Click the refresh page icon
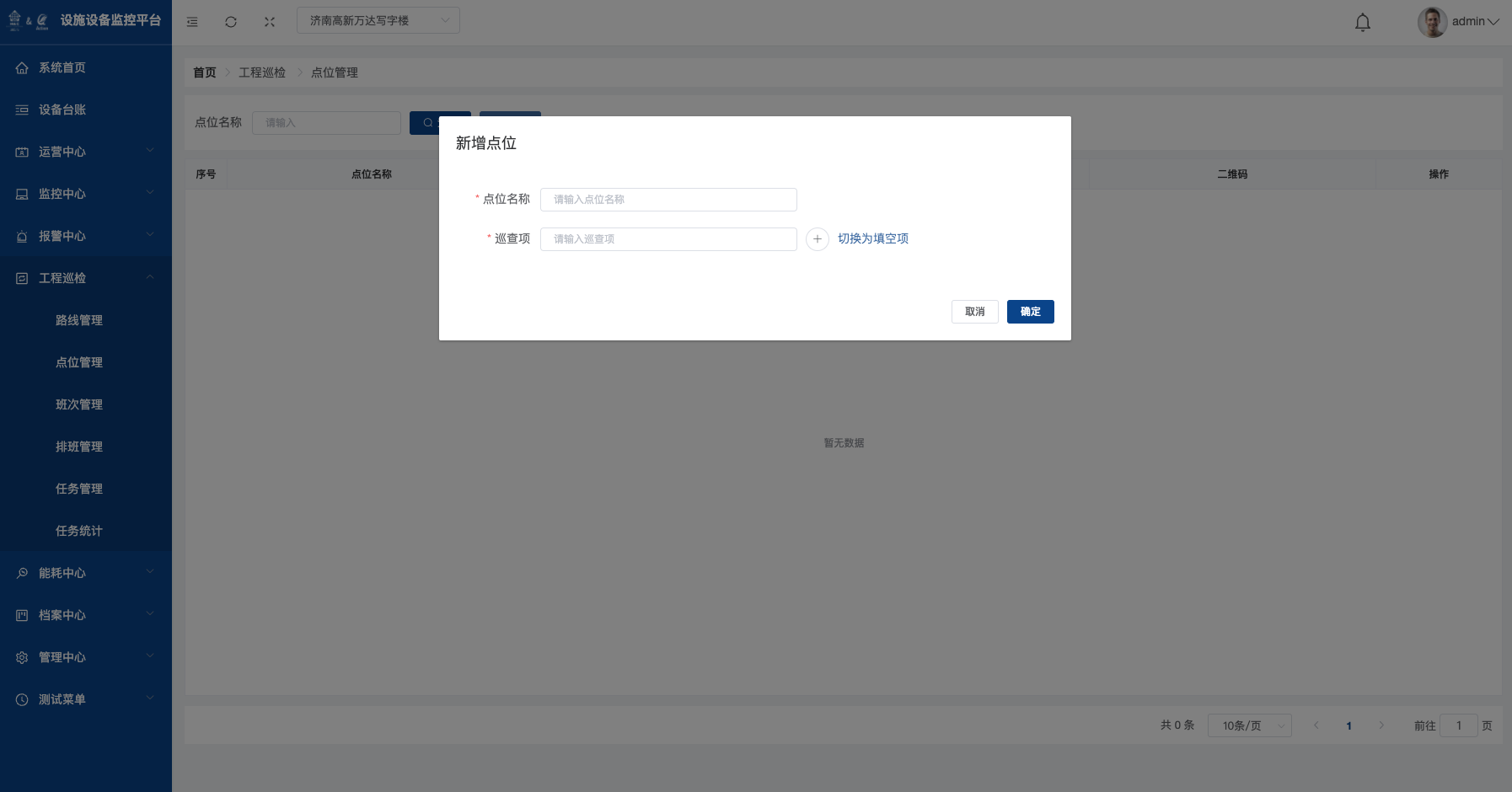1512x792 pixels. tap(231, 22)
